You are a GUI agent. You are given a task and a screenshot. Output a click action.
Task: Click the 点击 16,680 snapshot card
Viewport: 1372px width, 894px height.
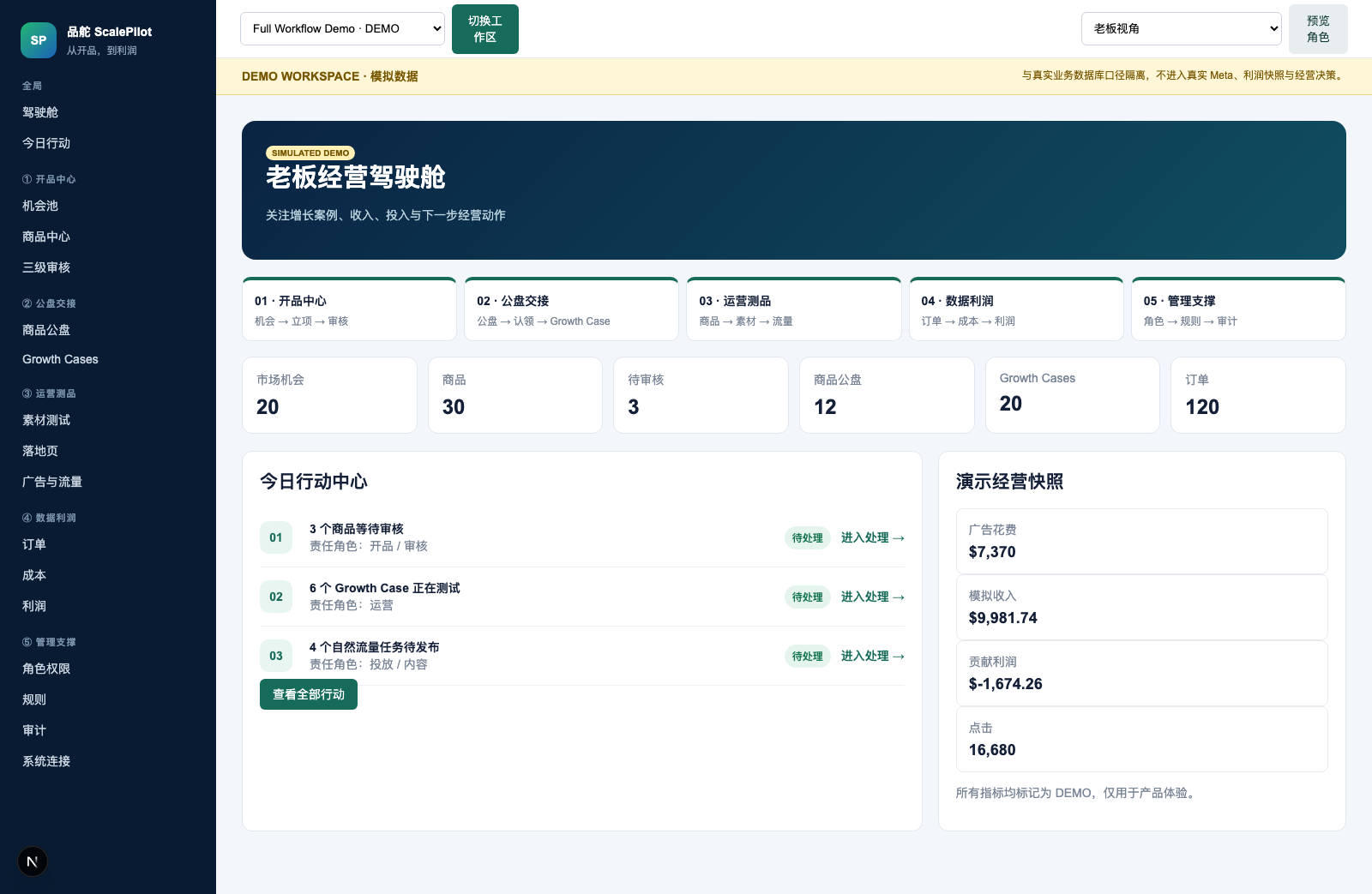coord(1142,739)
